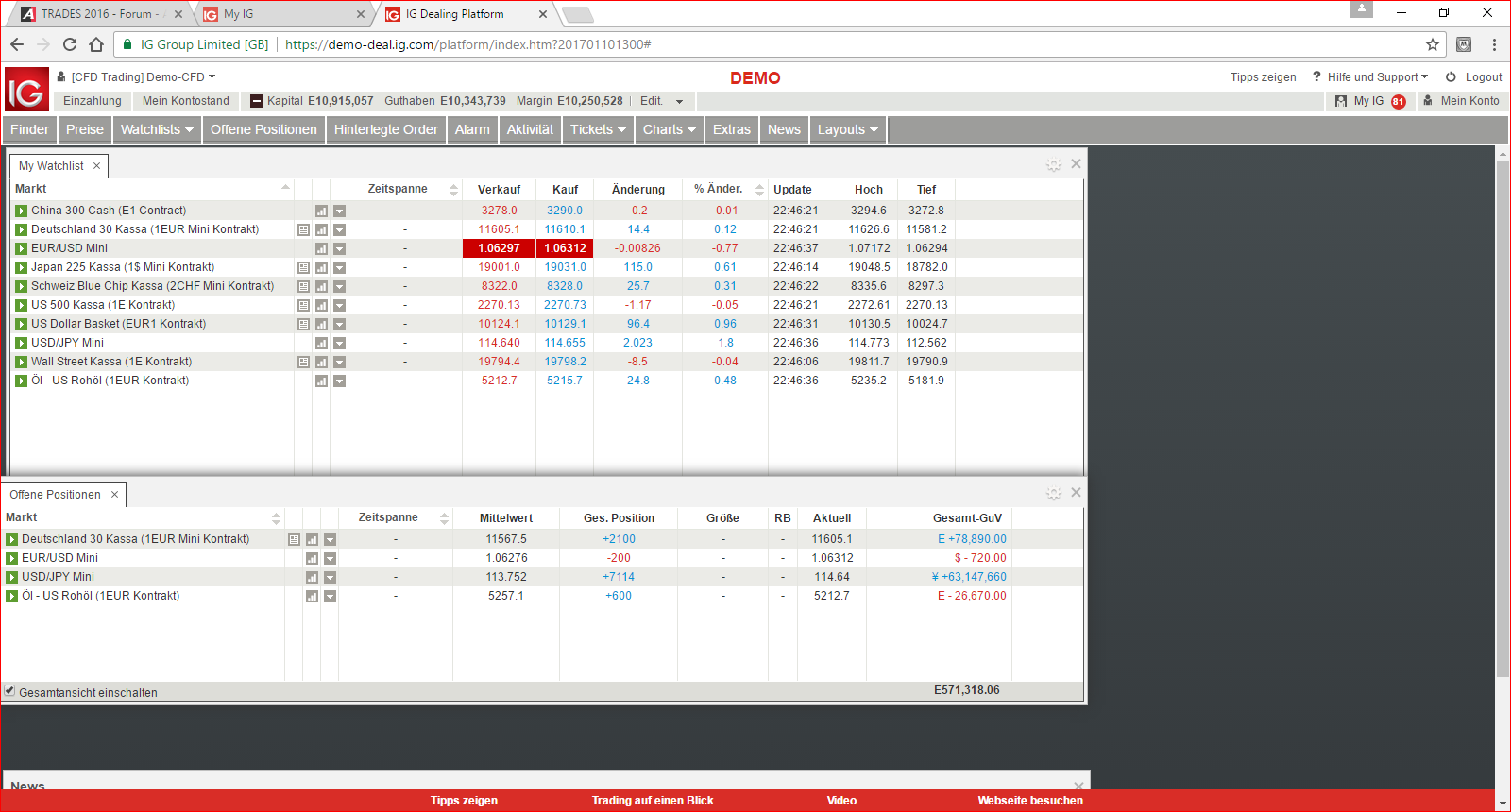
Task: Close the My Watchlist tab
Action: point(96,166)
